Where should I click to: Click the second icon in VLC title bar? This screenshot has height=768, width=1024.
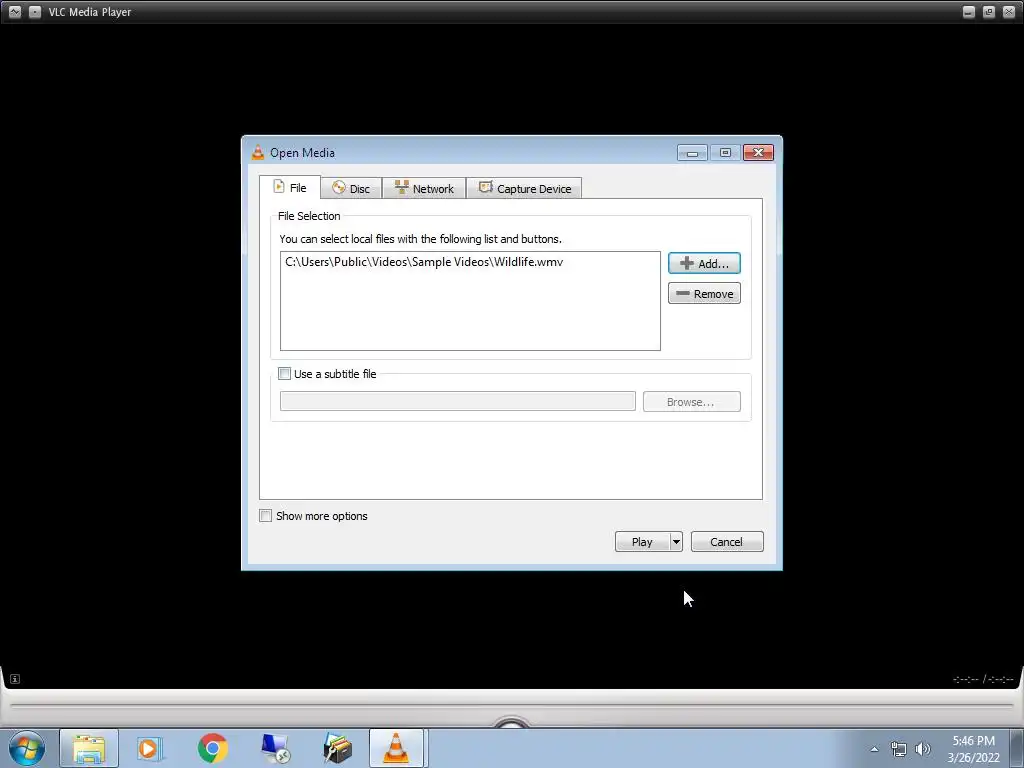(x=35, y=12)
